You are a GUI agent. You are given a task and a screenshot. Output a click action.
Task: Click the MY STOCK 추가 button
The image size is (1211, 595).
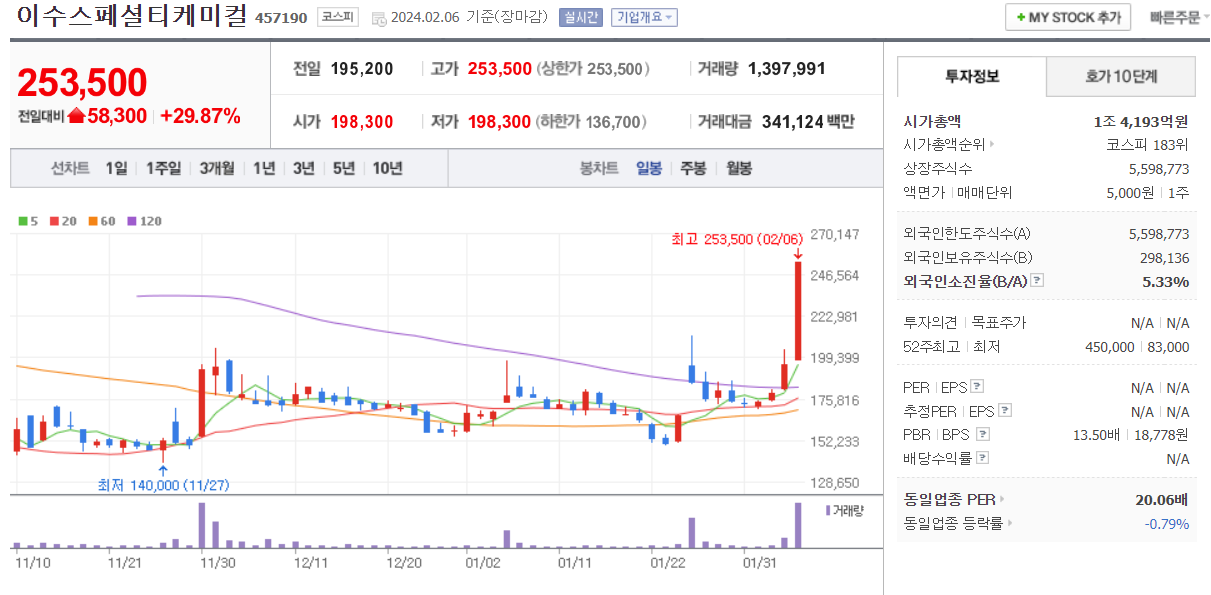pos(1068,17)
